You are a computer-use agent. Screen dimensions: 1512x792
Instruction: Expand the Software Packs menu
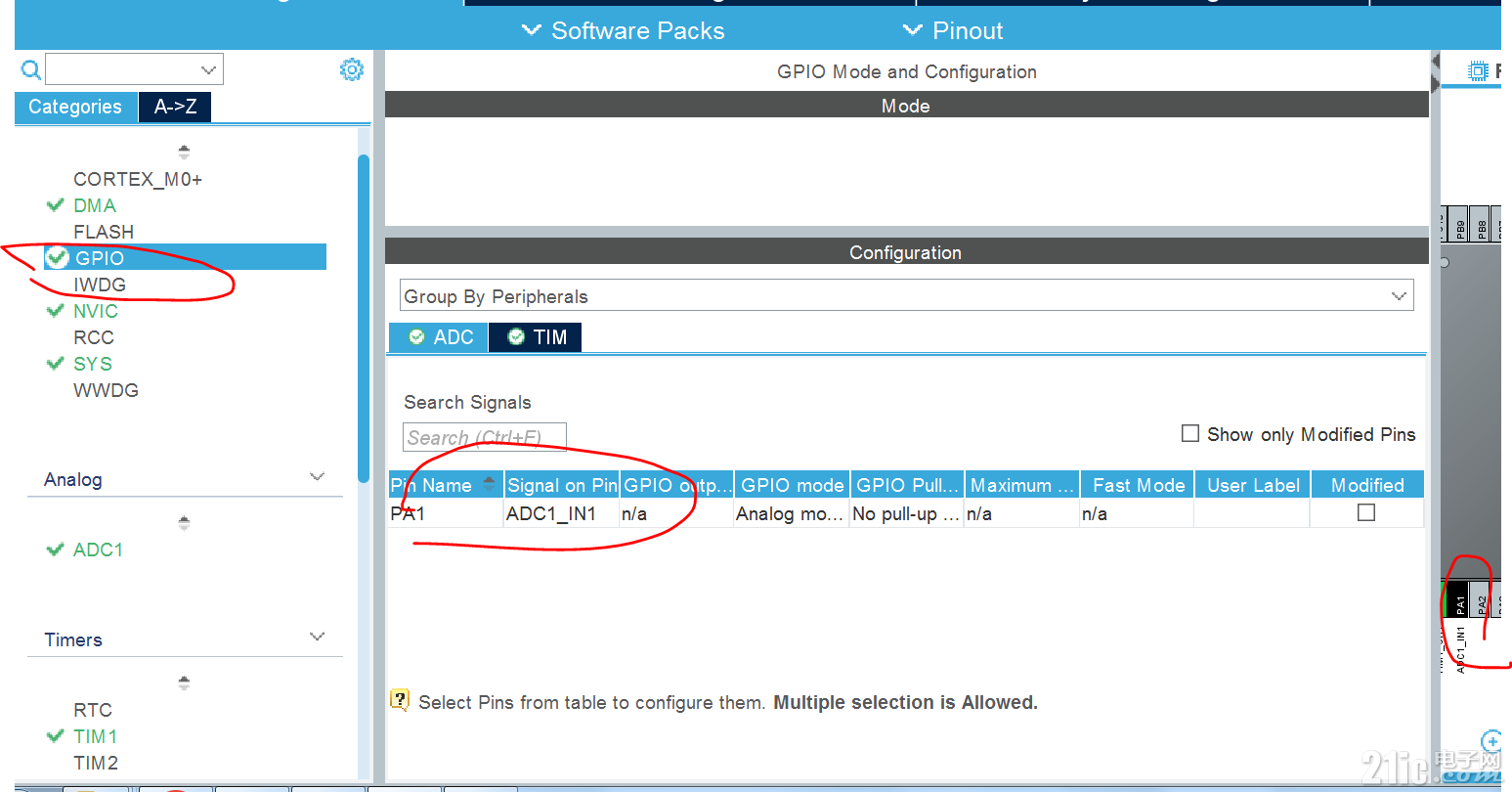(x=622, y=30)
